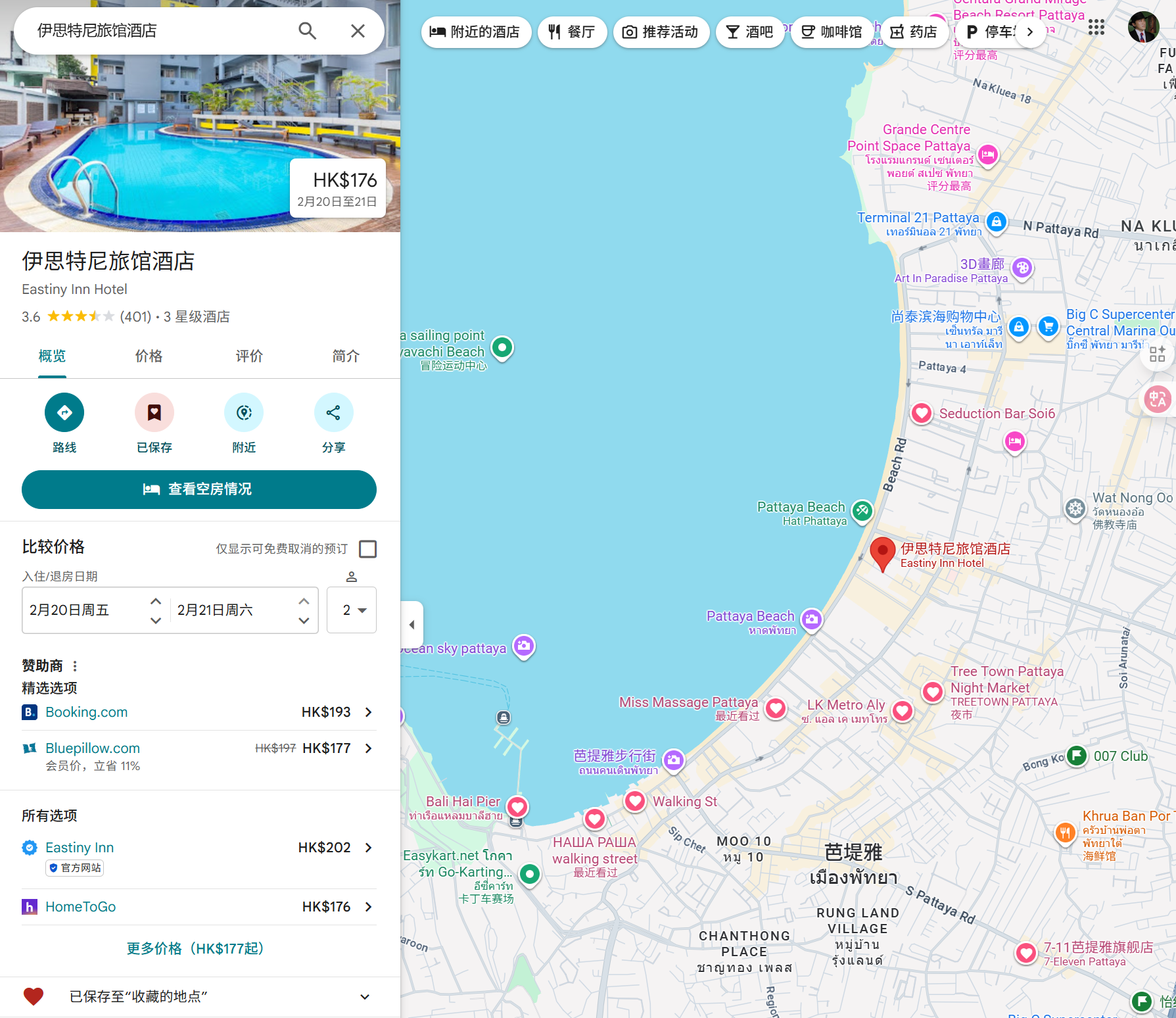This screenshot has height=1018, width=1176.
Task: Click 更多价格 (HK$177起) link
Action: click(x=195, y=948)
